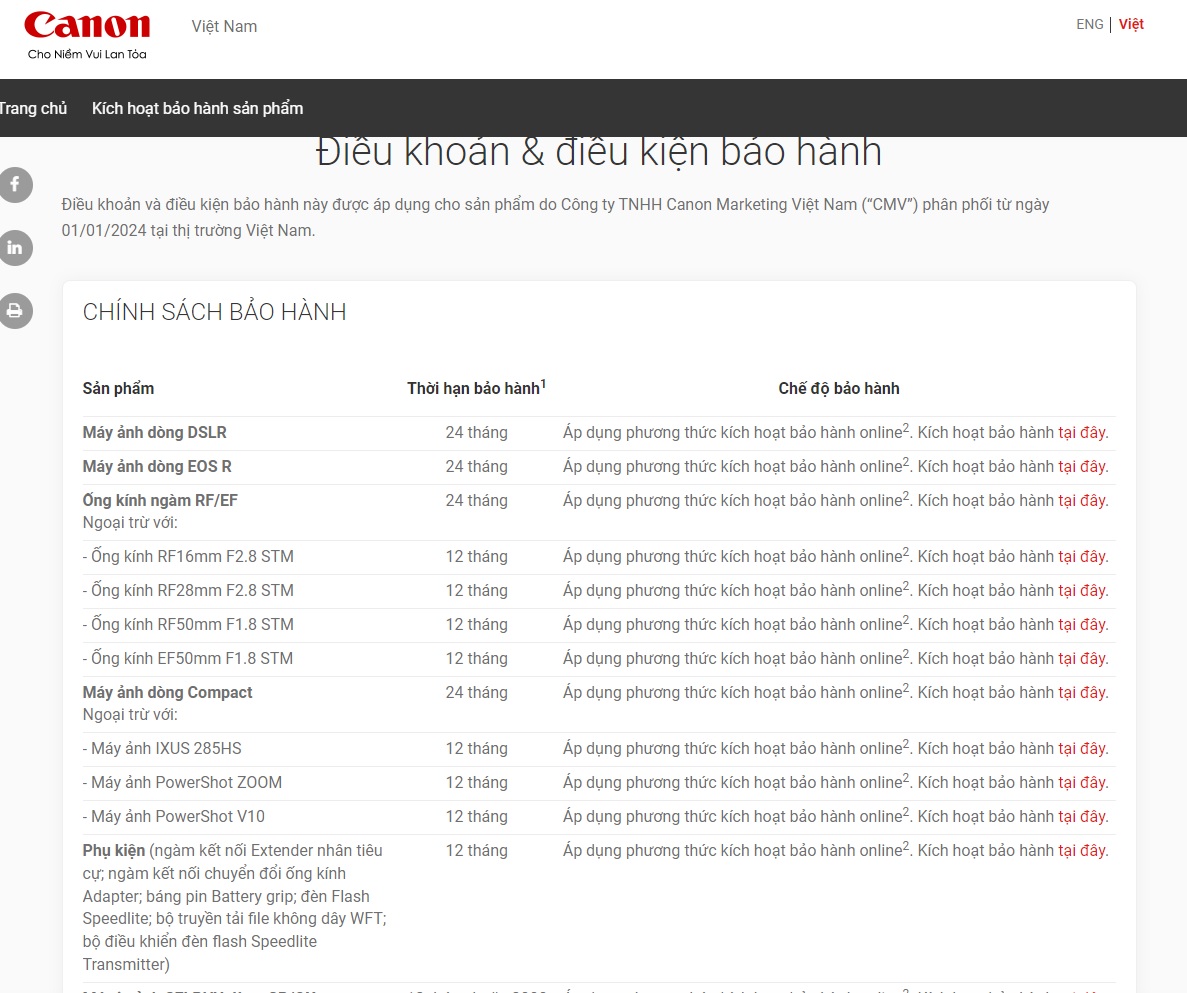
Task: Click the Cho Niềm Vui Lan Tỏa tagline
Action: click(x=87, y=54)
